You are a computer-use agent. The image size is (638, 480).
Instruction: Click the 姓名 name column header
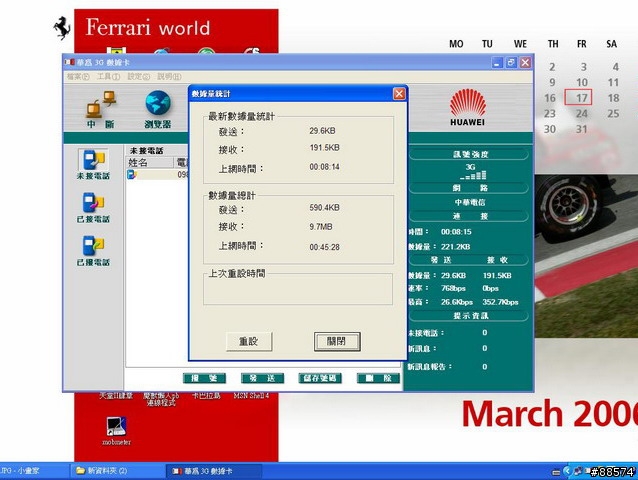[x=150, y=163]
